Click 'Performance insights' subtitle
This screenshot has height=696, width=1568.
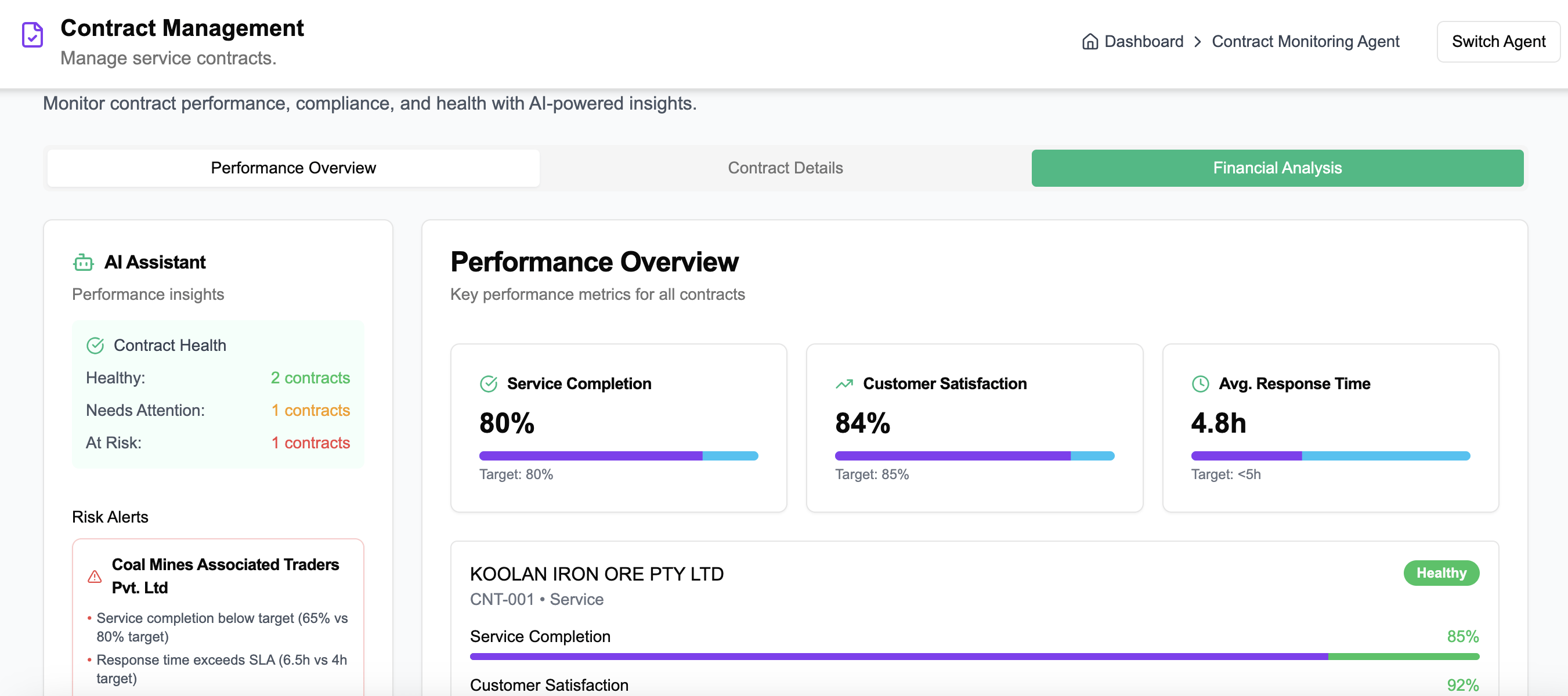coord(148,295)
